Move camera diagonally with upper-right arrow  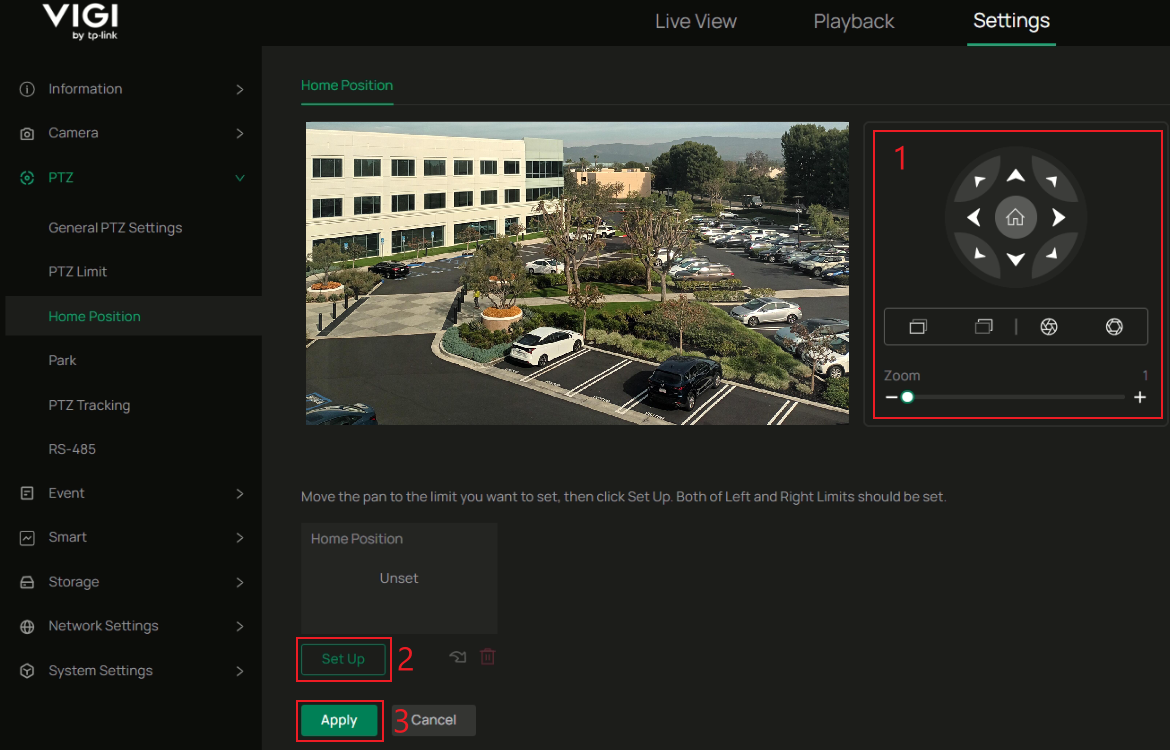coord(1051,181)
